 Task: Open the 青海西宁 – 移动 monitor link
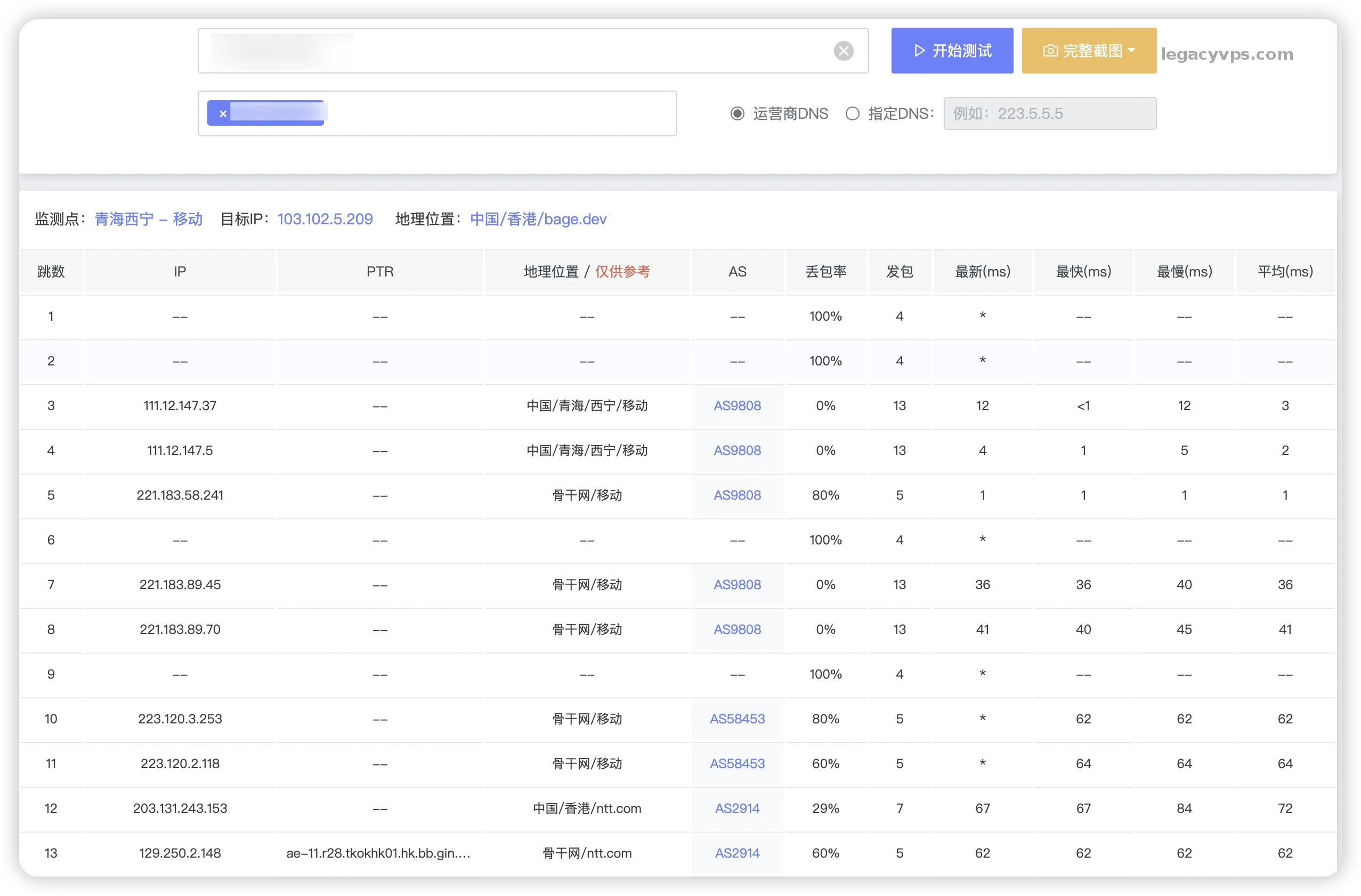148,219
